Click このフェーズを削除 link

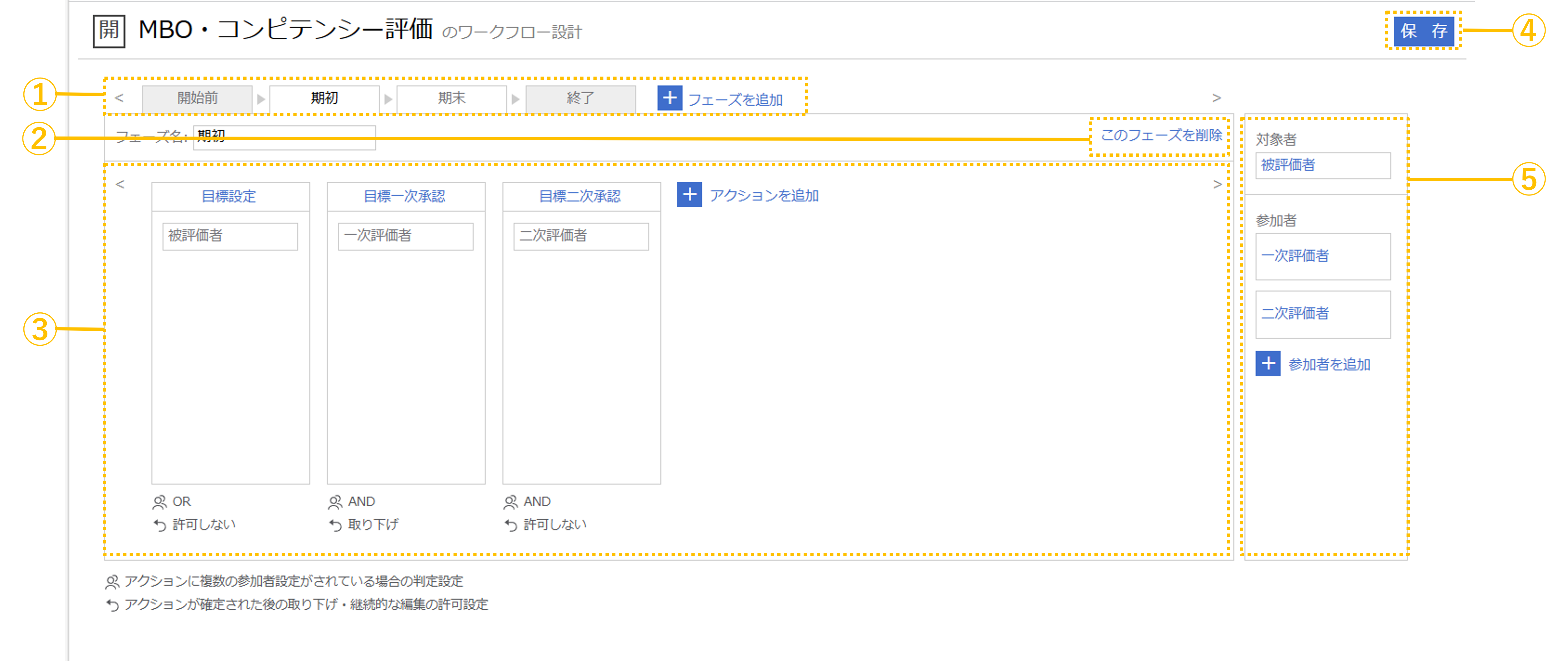click(1161, 135)
